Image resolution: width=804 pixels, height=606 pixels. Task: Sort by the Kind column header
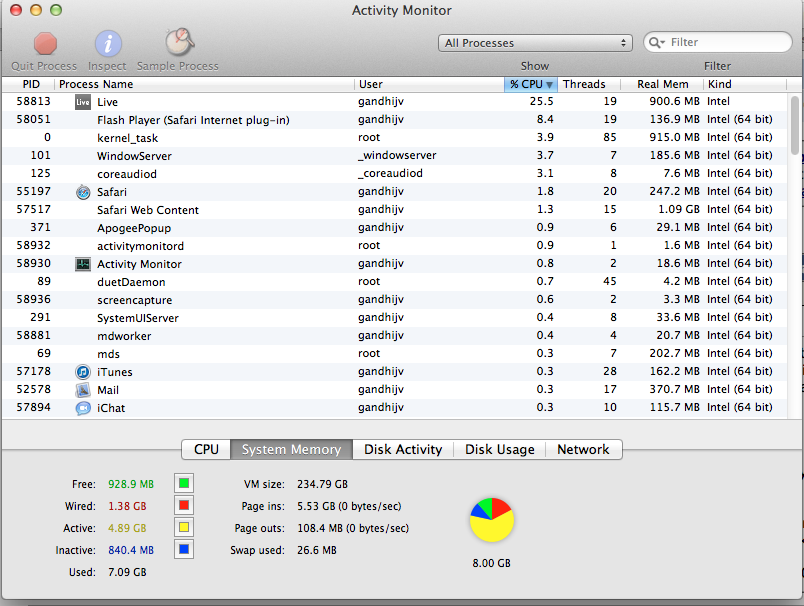click(745, 84)
